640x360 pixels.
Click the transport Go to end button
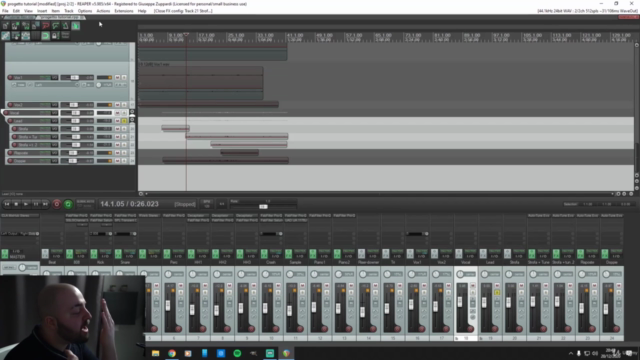click(45, 204)
